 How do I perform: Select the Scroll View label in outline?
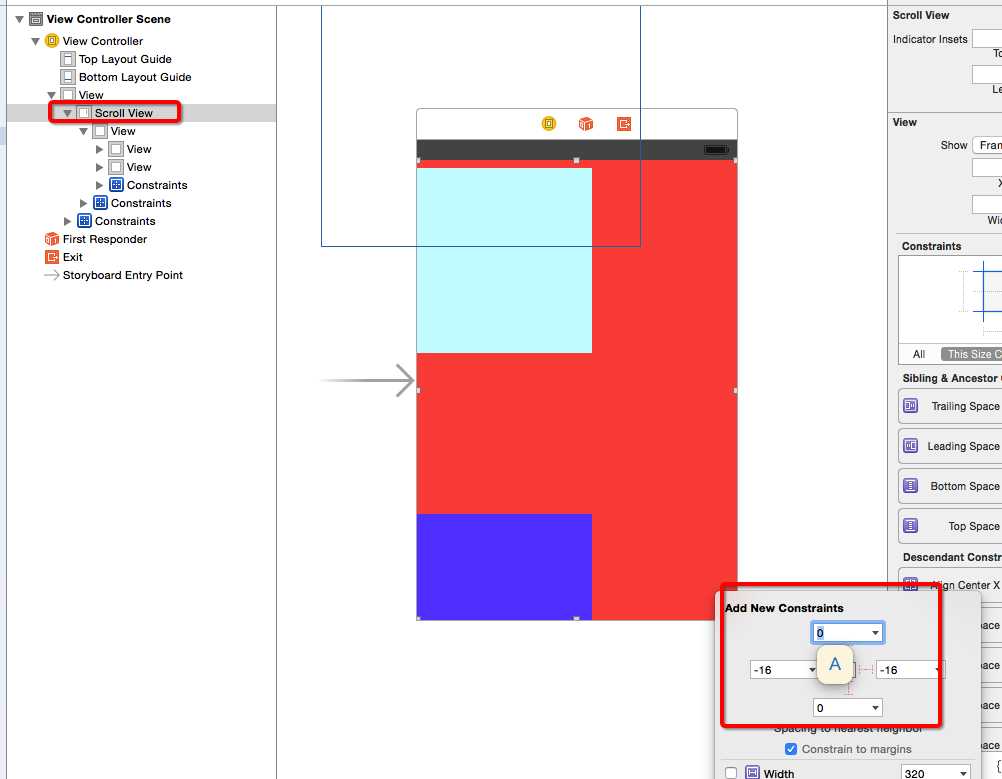point(124,113)
